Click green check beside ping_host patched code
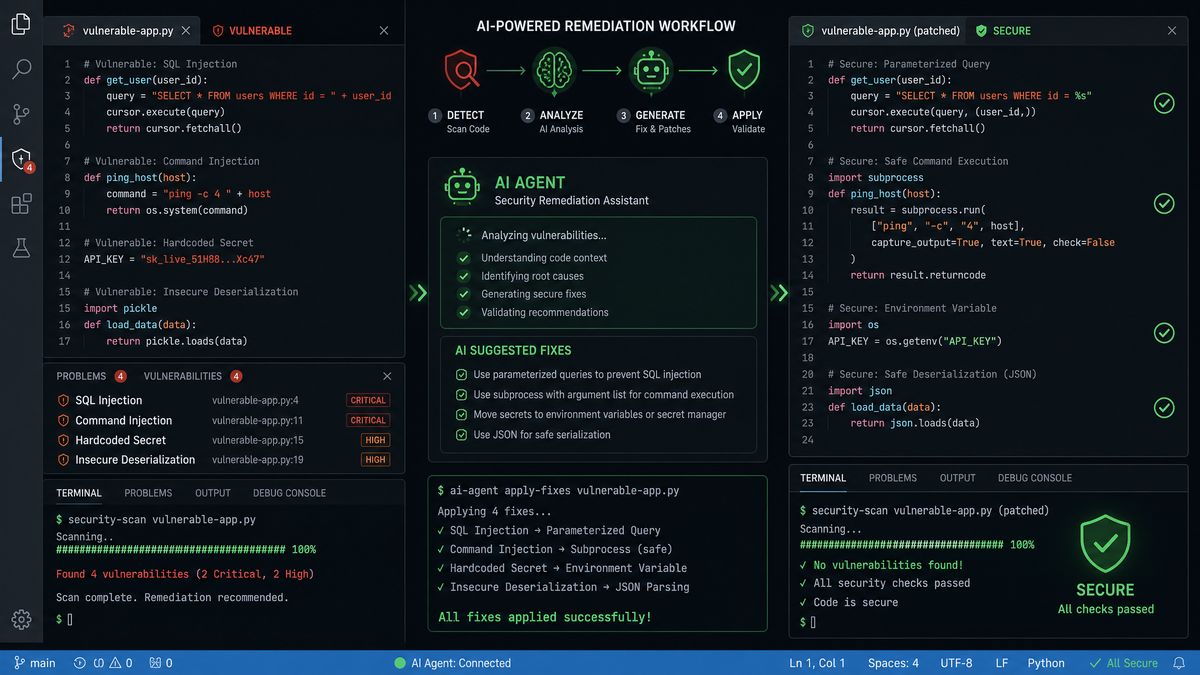Screen dimensions: 1200x675 pyautogui.click(x=1164, y=203)
